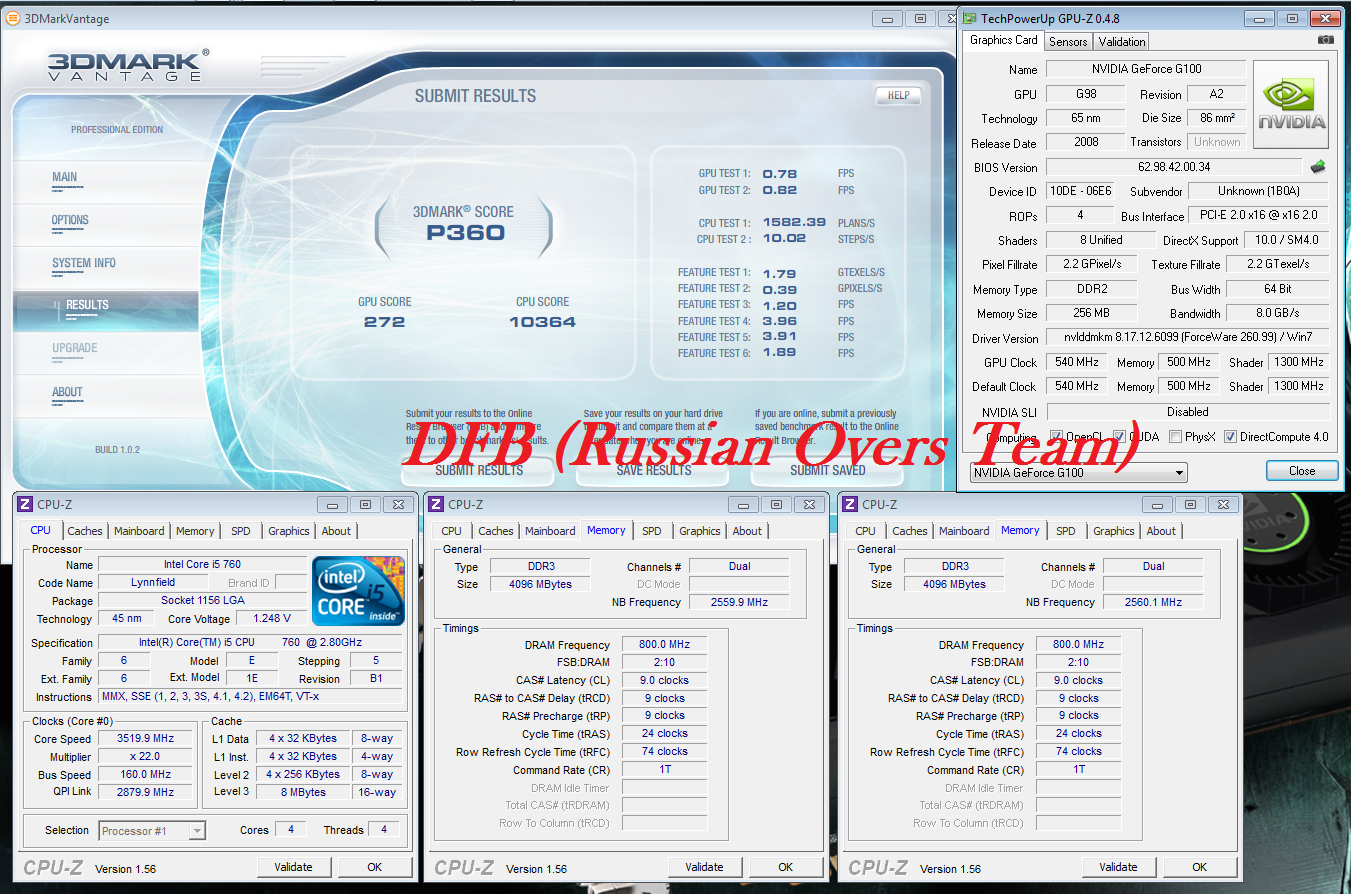Click the QPI Link value 2879.9 MHz
The image size is (1351, 894).
coord(146,792)
